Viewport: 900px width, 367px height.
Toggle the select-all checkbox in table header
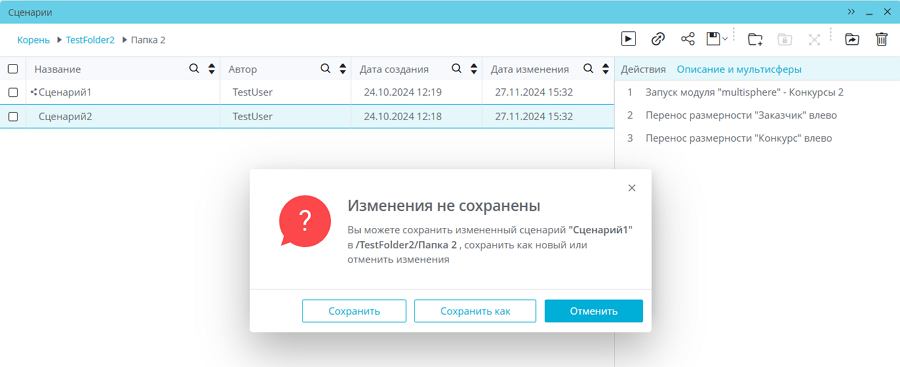tap(13, 69)
